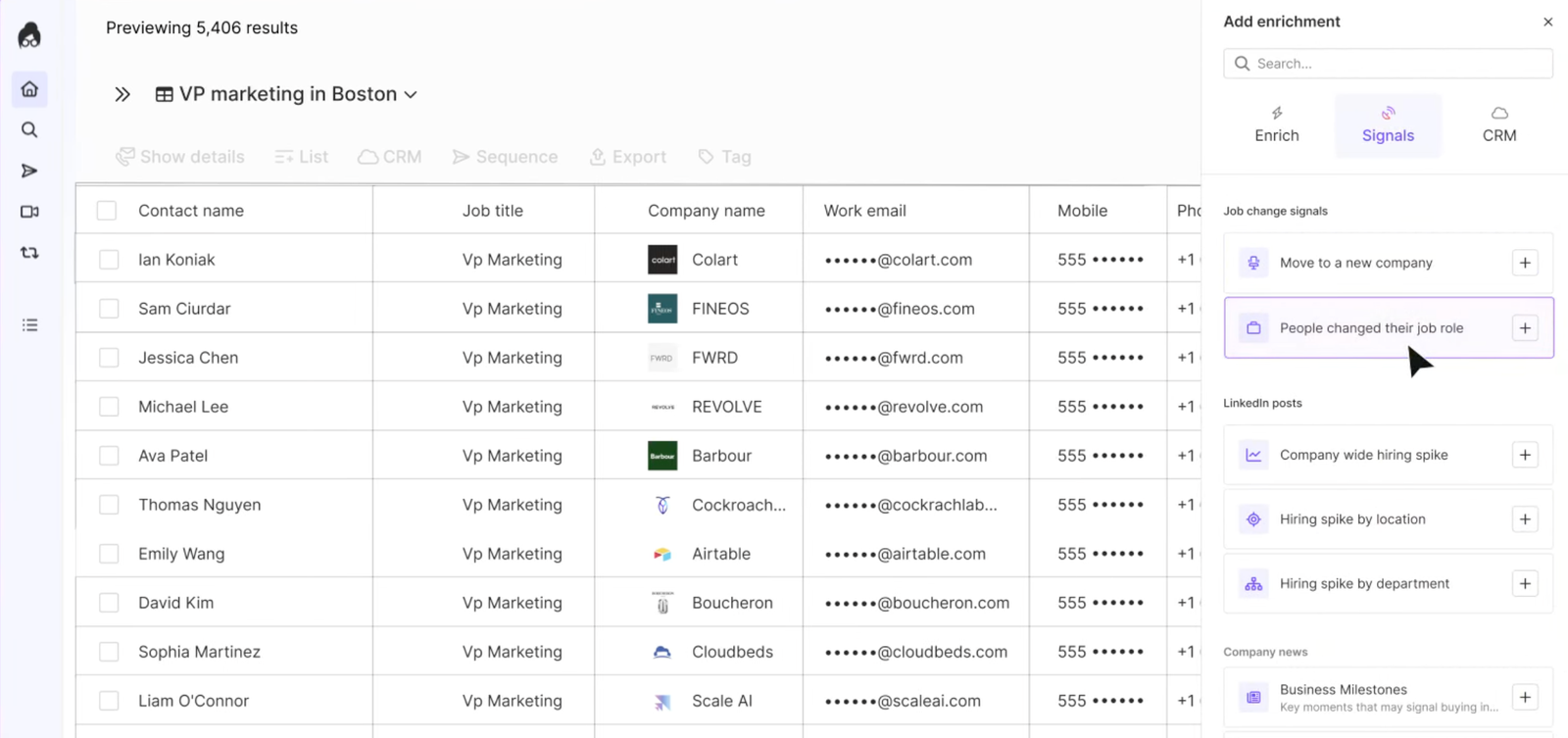Click the home icon in left sidebar

tap(29, 89)
